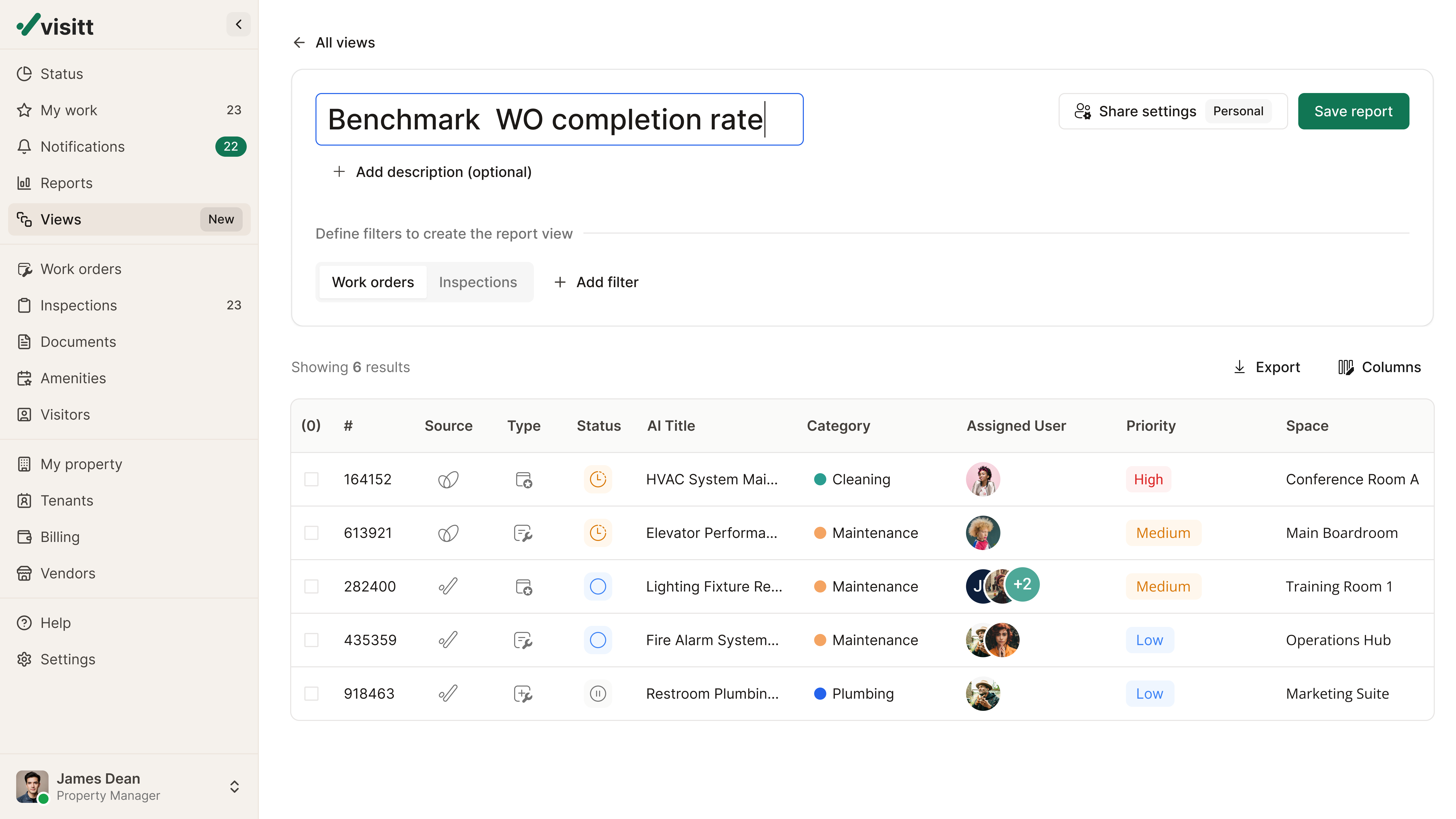1456x819 pixels.
Task: Select the checkbox for work order 613921
Action: tap(311, 533)
